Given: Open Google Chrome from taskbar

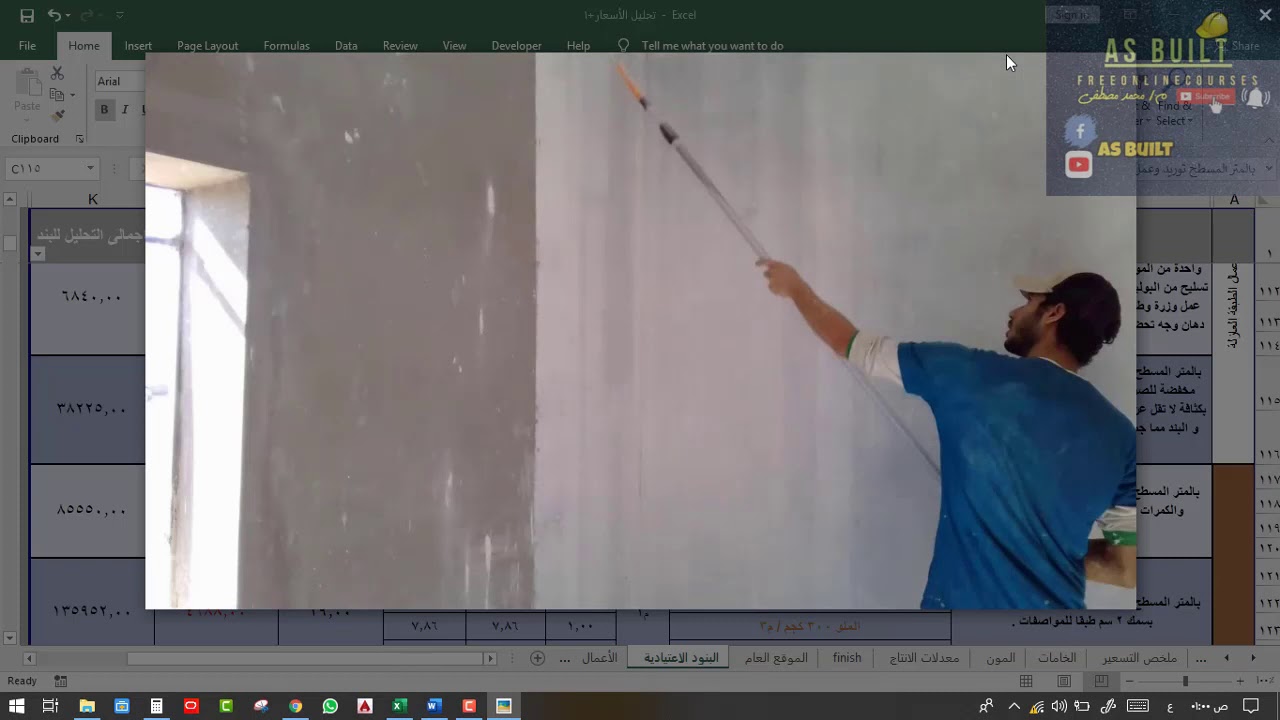Looking at the screenshot, I should point(295,706).
